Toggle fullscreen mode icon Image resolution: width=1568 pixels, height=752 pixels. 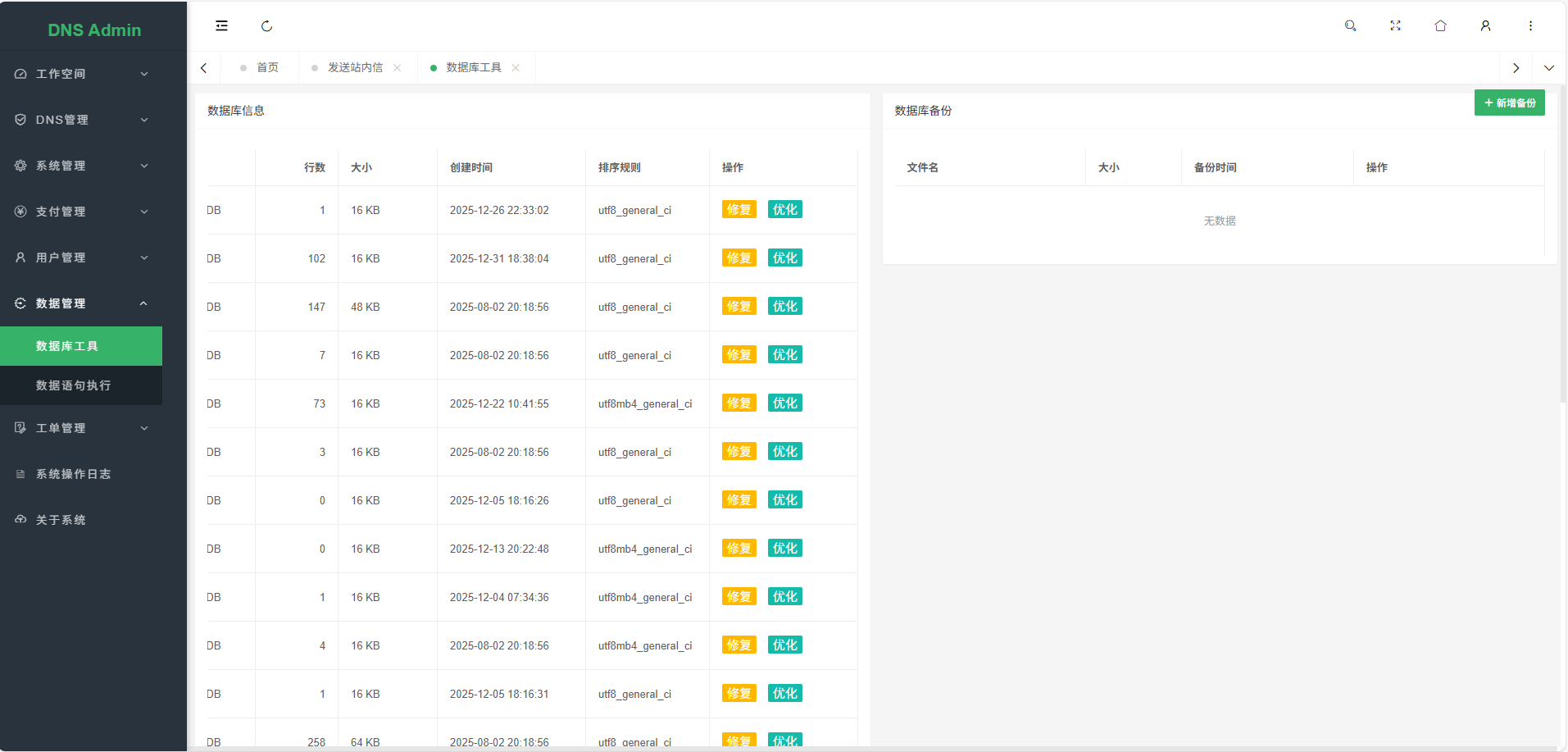1395,26
